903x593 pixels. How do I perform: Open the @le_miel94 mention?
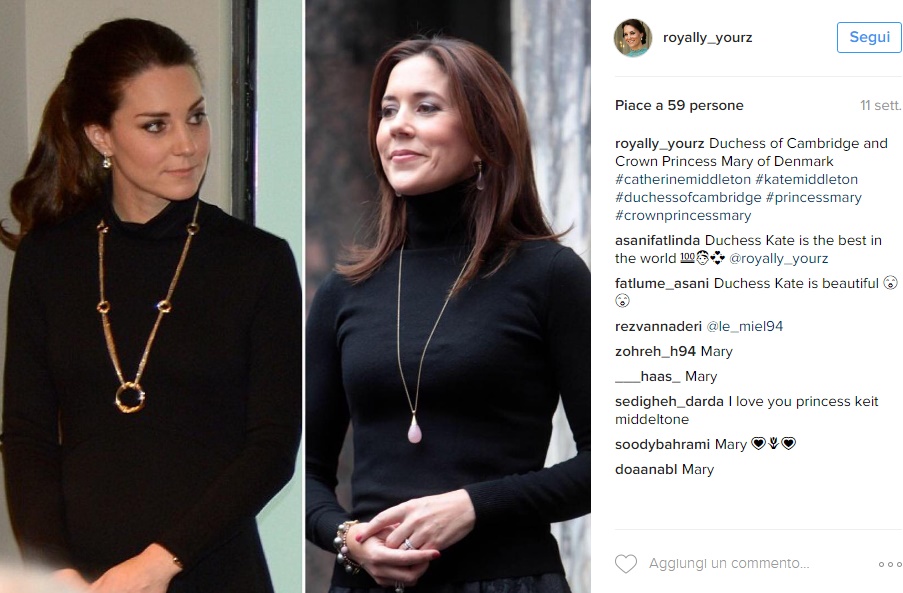745,326
